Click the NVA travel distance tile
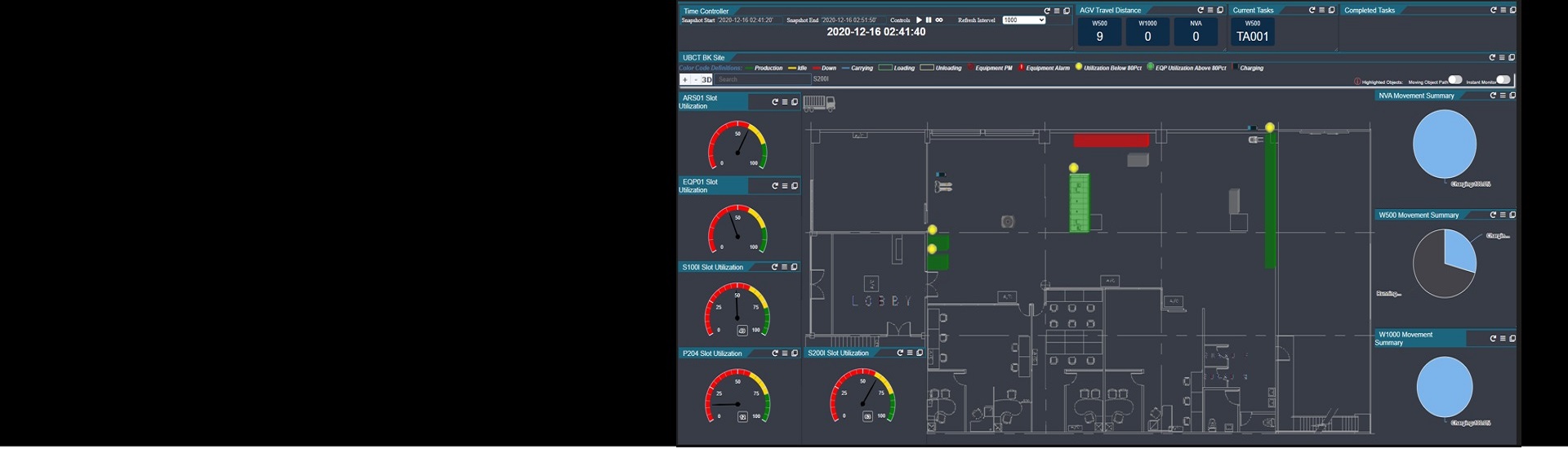Image resolution: width=1568 pixels, height=449 pixels. 1196,32
